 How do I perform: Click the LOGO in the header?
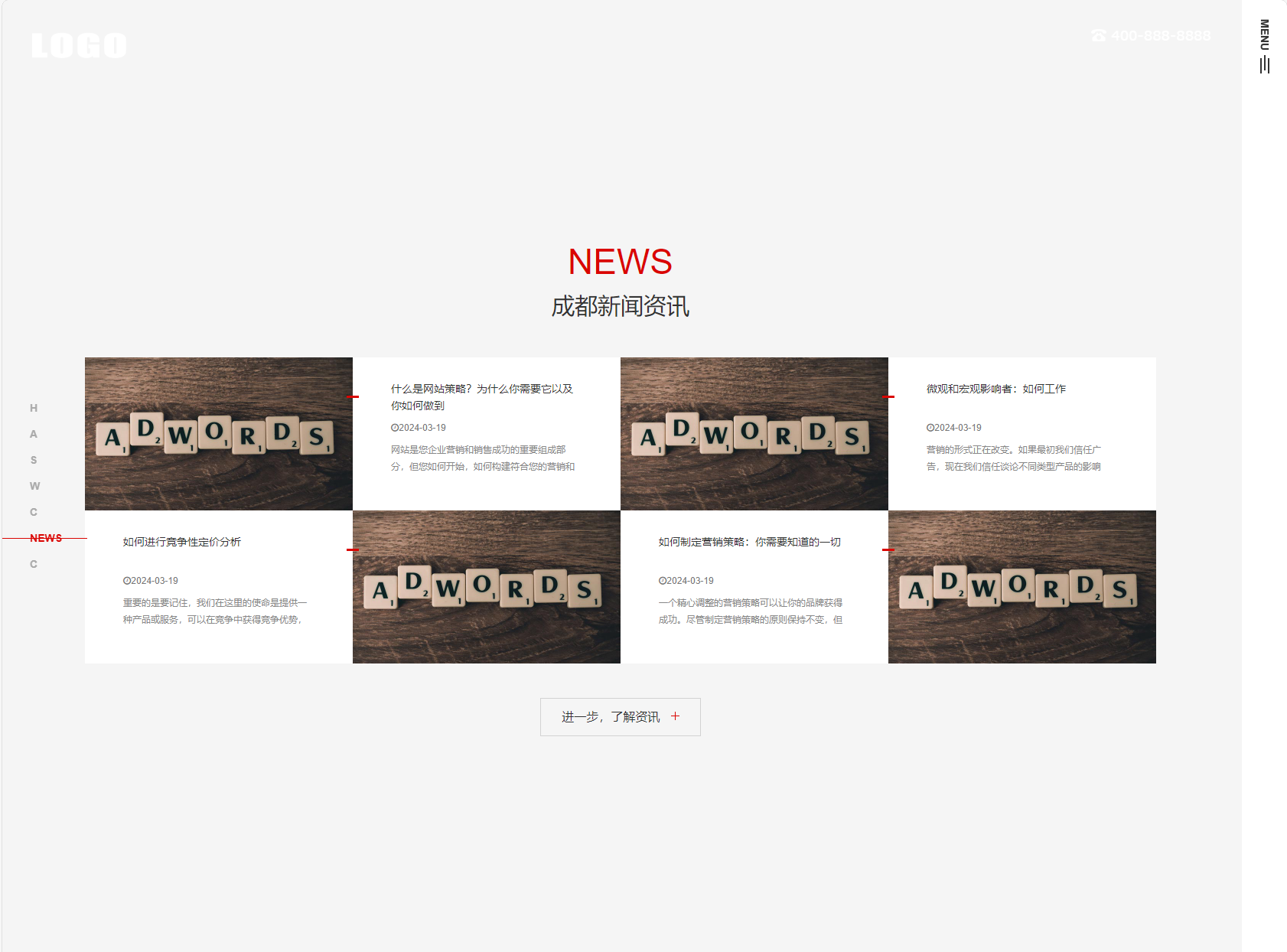(x=79, y=46)
